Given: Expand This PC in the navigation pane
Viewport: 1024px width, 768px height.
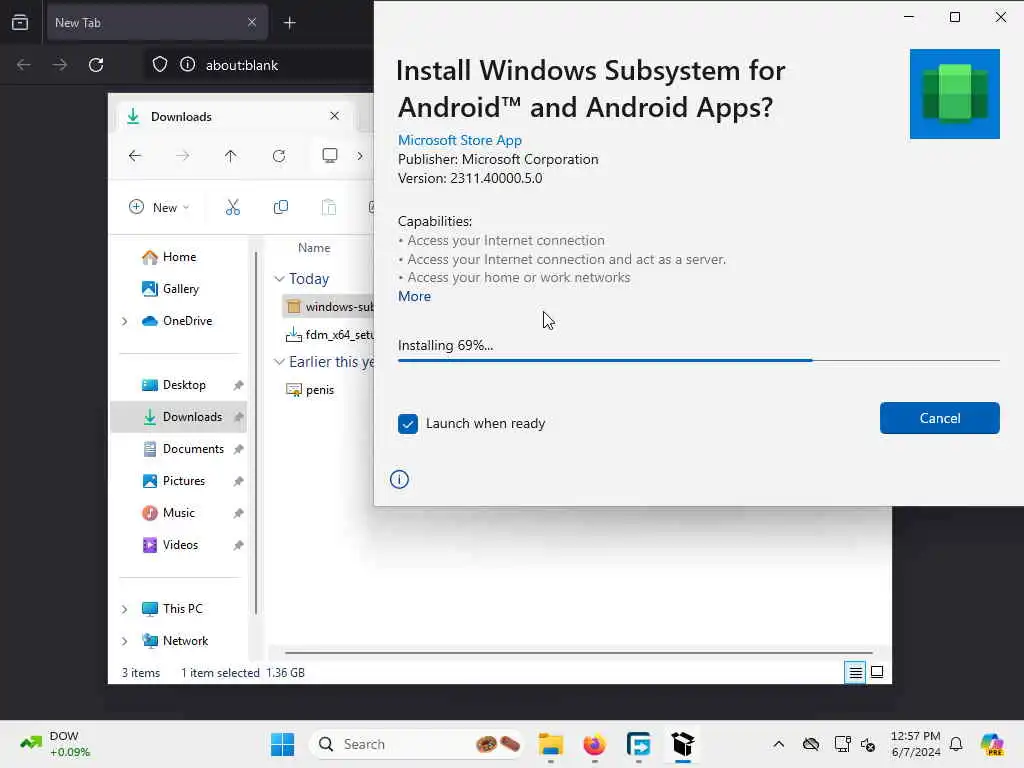Looking at the screenshot, I should (125, 609).
